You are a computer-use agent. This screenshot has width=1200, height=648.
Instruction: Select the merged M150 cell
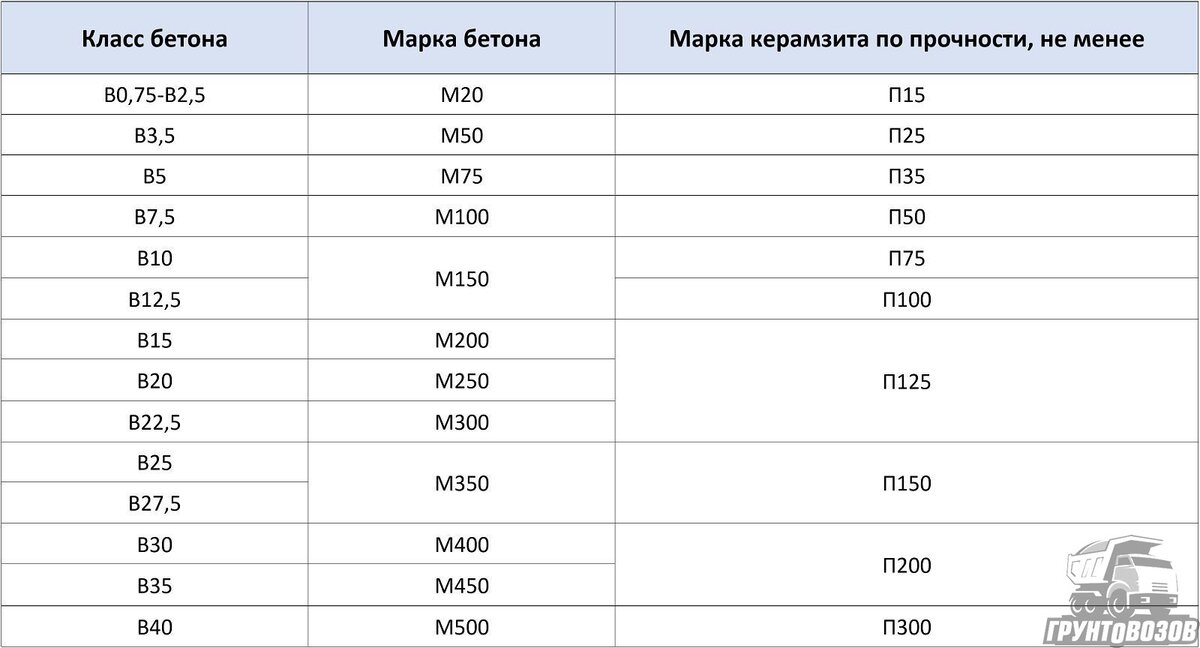pos(461,279)
